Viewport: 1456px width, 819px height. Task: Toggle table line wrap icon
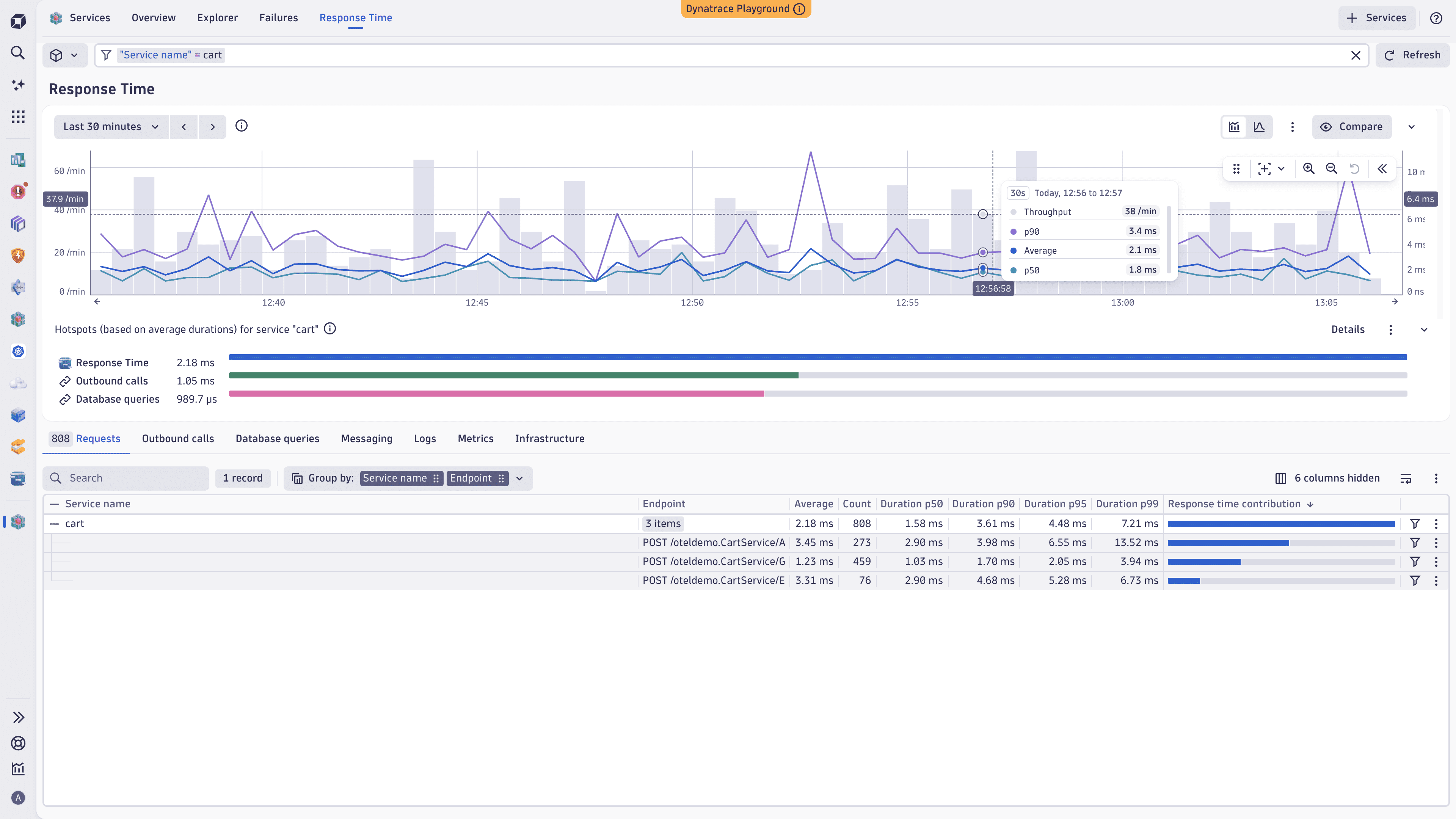point(1406,478)
